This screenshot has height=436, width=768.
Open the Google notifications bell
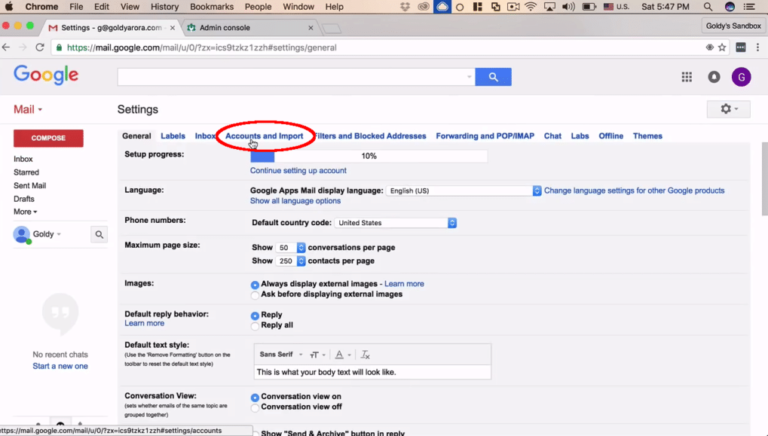pos(714,77)
